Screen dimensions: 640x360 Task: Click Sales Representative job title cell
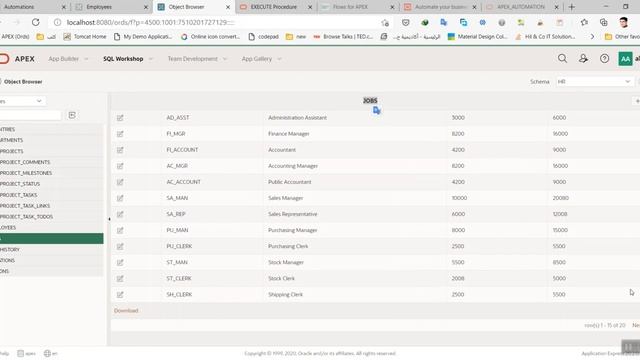click(x=293, y=214)
